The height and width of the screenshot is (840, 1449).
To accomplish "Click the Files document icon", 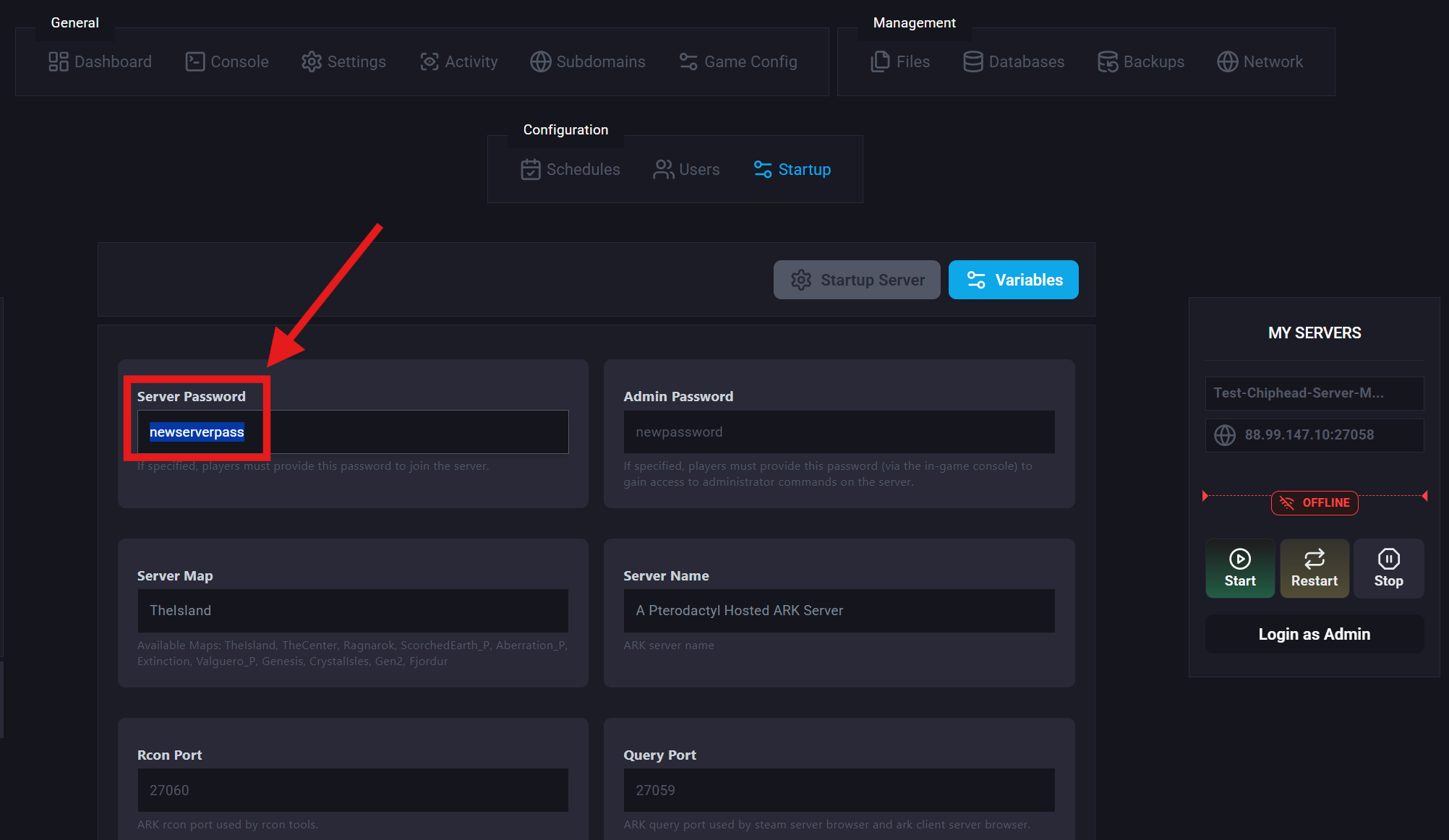I will (880, 62).
